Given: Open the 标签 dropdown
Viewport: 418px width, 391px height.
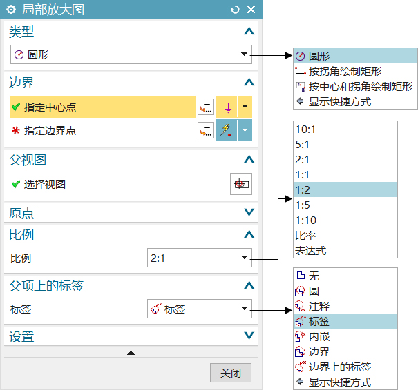Looking at the screenshot, I should coord(199,309).
